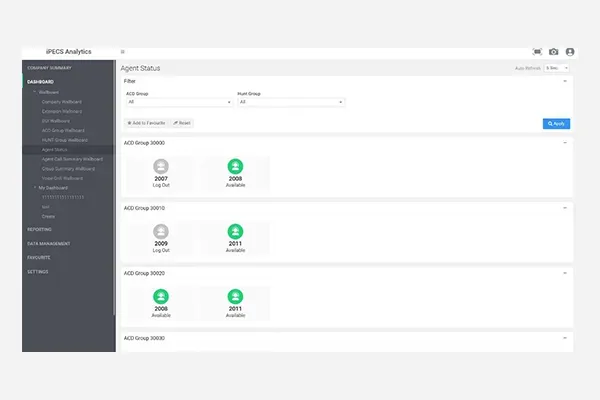
Task: Open Favourite section in sidebar
Action: (39, 258)
